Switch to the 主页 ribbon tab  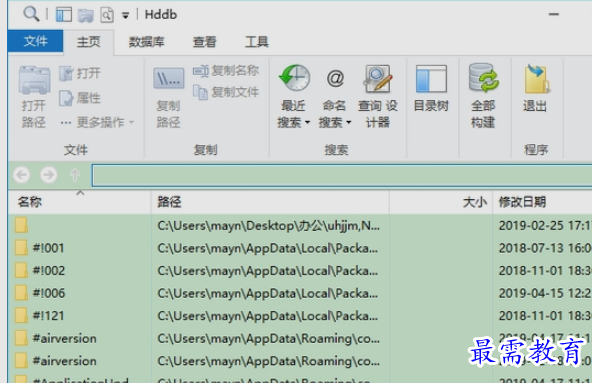[89, 42]
